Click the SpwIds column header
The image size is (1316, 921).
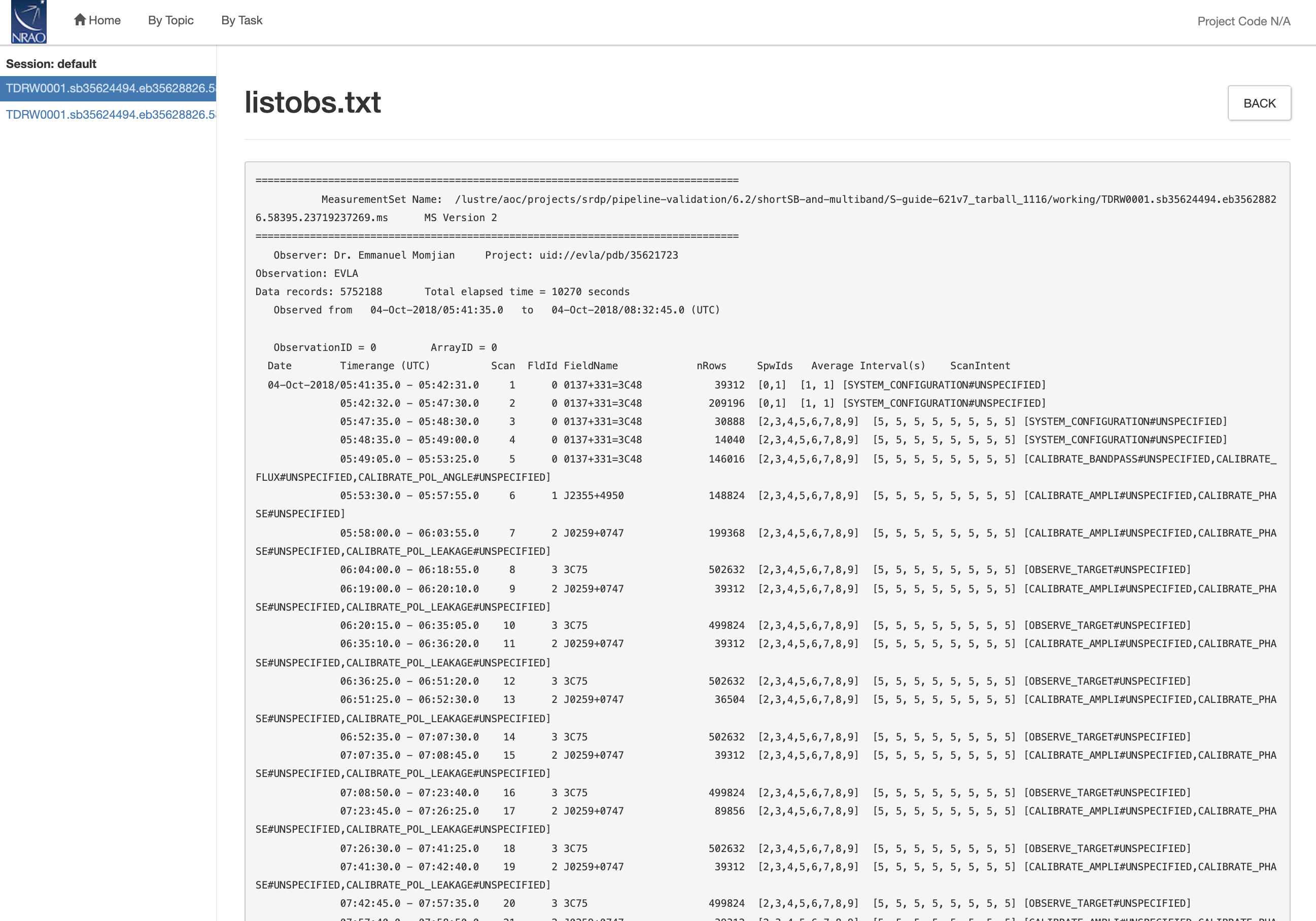coord(774,366)
